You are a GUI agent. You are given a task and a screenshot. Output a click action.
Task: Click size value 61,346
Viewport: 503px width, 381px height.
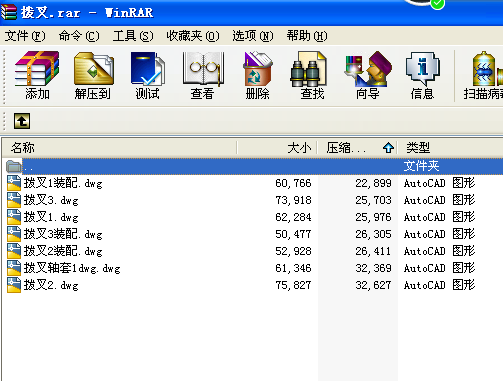(293, 268)
